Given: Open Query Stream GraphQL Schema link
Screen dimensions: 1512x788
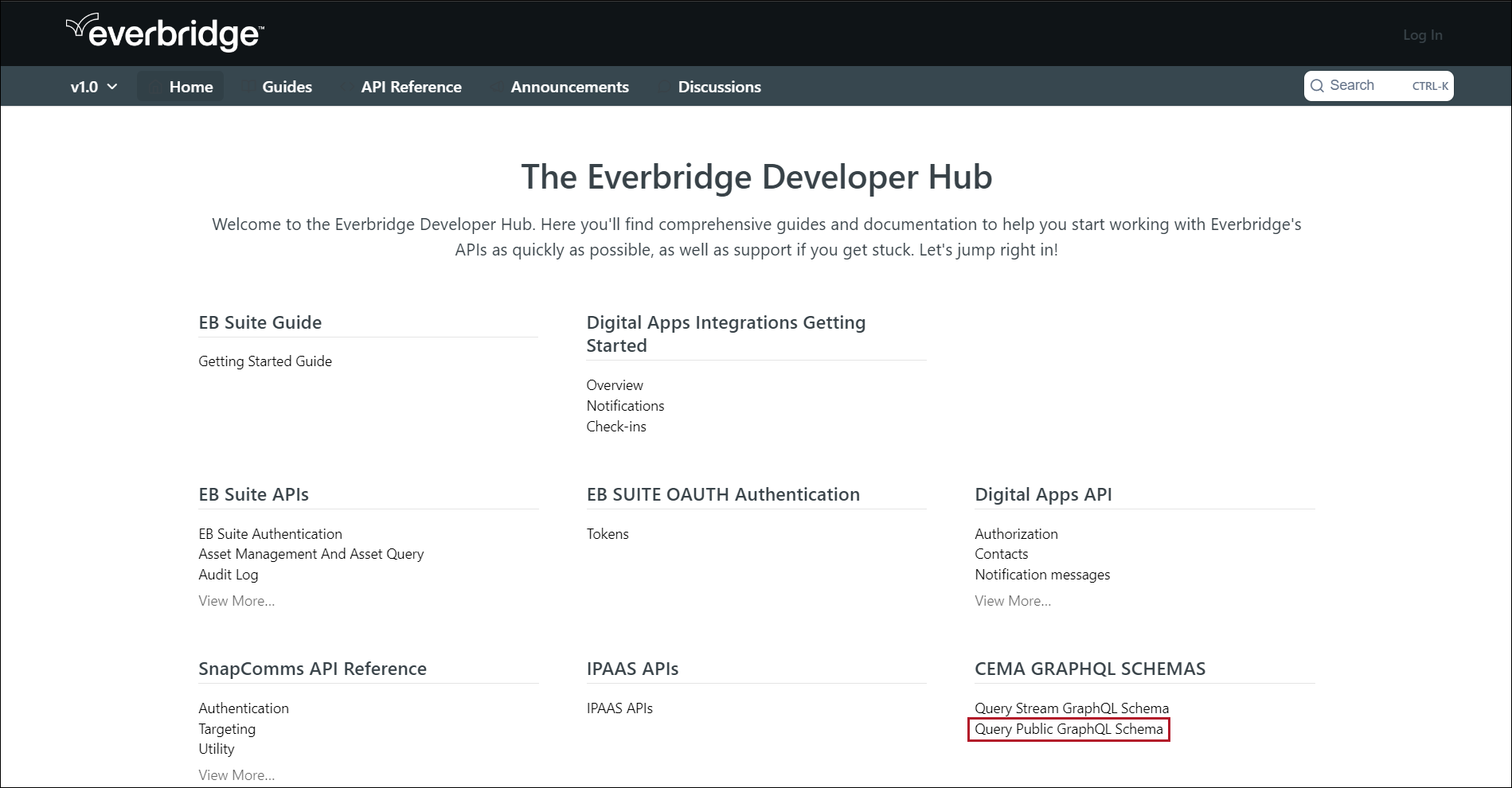Looking at the screenshot, I should point(1072,708).
